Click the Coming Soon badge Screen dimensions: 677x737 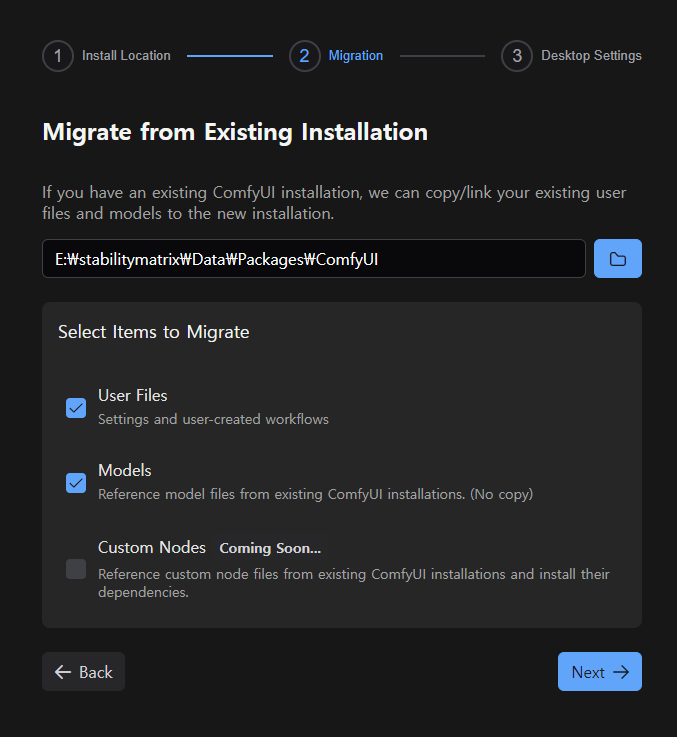[x=270, y=548]
